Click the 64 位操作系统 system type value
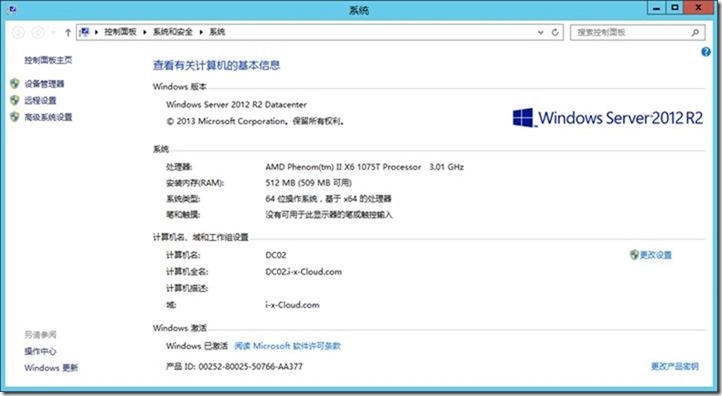Image resolution: width=722 pixels, height=396 pixels. [x=328, y=198]
